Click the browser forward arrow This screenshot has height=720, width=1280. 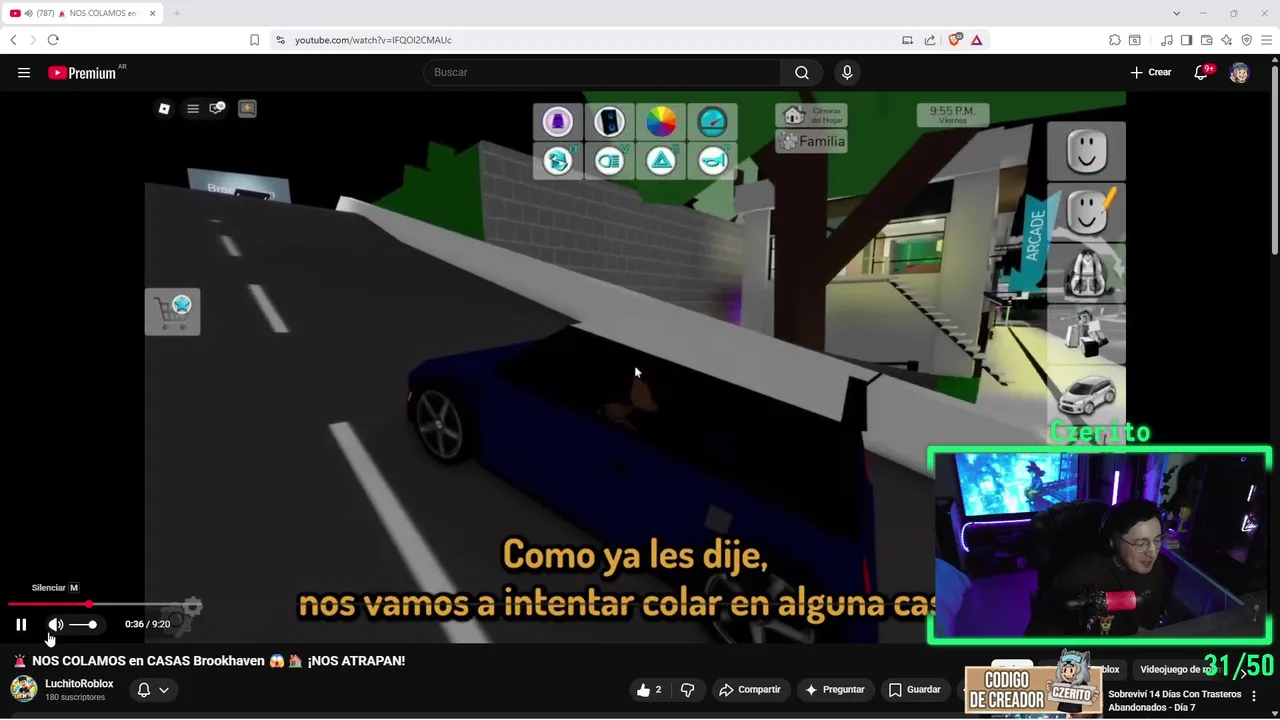tap(32, 40)
